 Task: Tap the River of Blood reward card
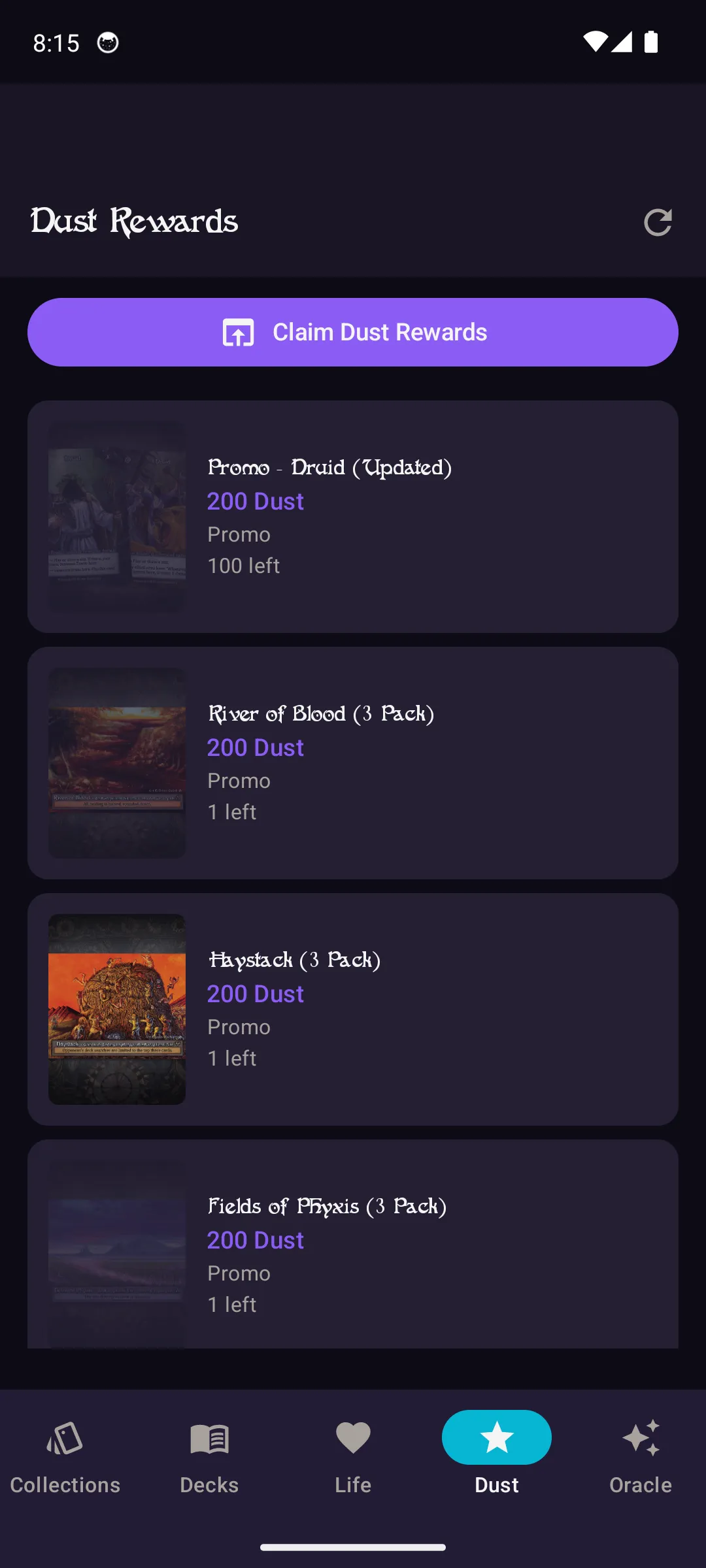click(x=353, y=762)
